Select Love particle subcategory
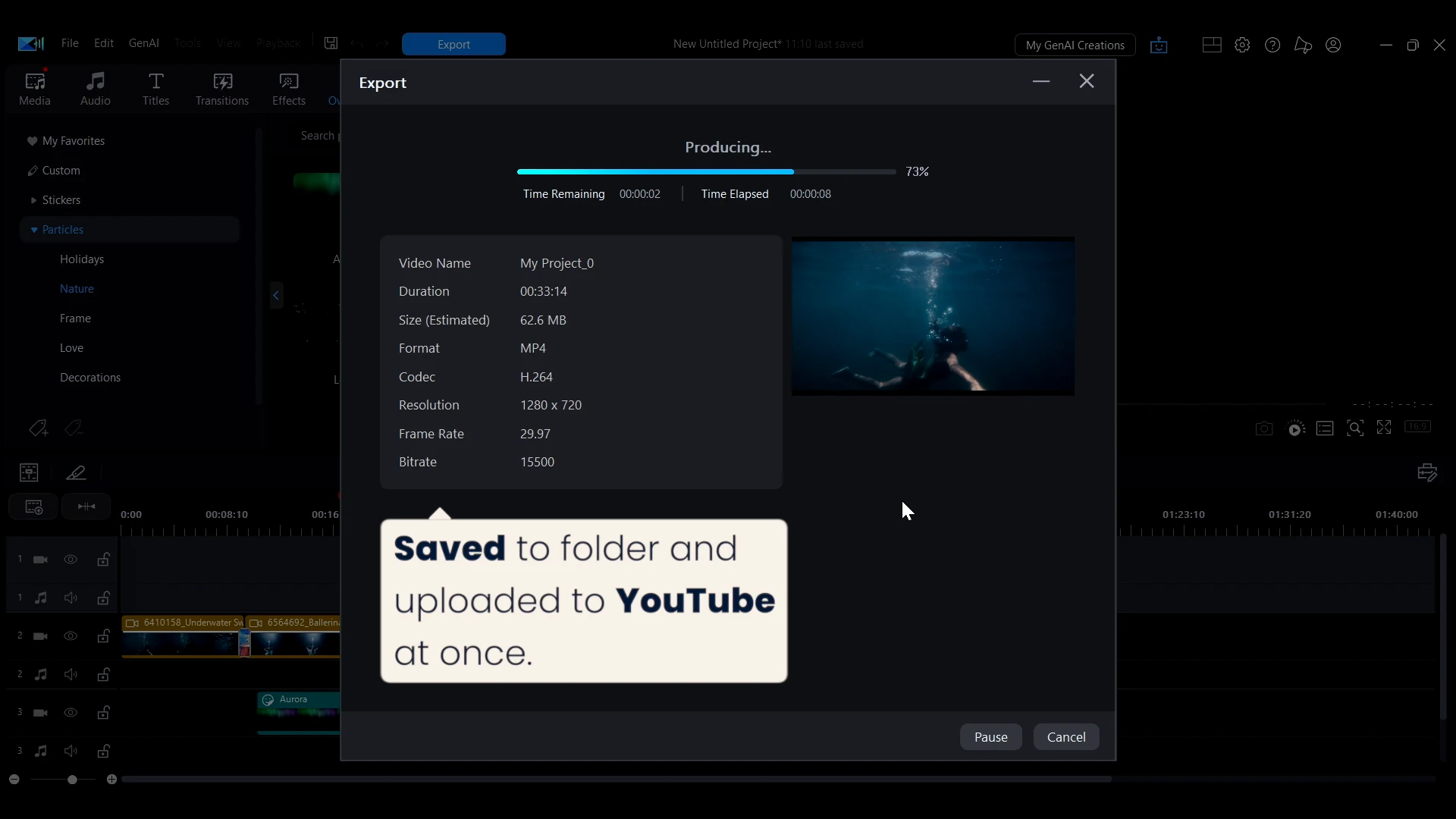 (71, 348)
